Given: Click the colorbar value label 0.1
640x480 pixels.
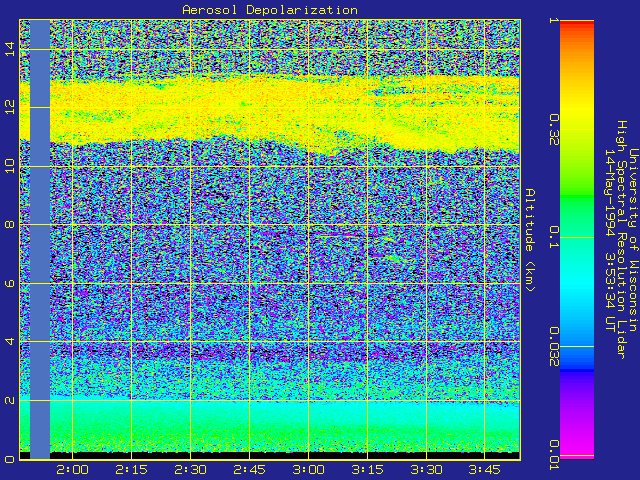Looking at the screenshot, I should click(553, 237).
